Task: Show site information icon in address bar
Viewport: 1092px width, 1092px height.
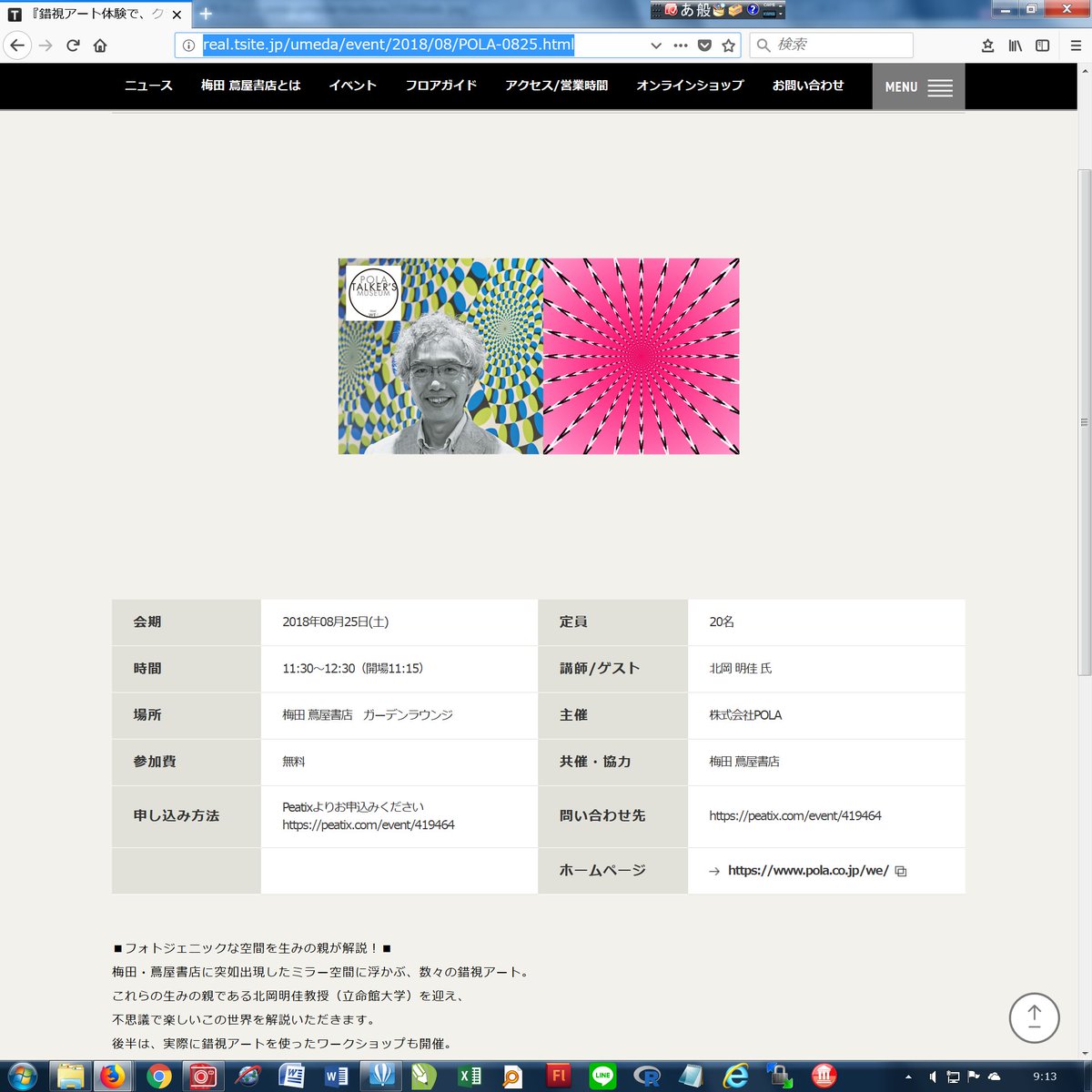Action: [x=188, y=45]
